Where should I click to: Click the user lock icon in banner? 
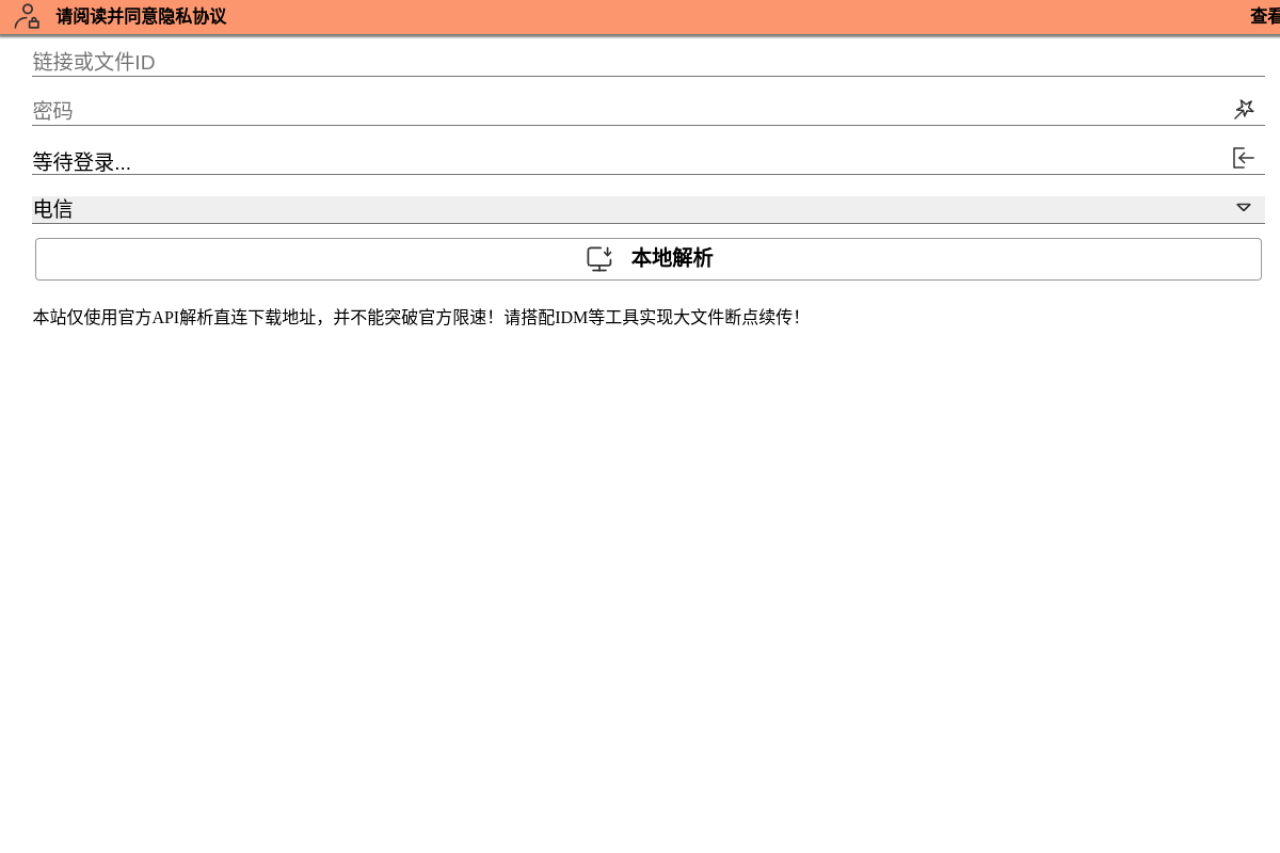pos(27,16)
